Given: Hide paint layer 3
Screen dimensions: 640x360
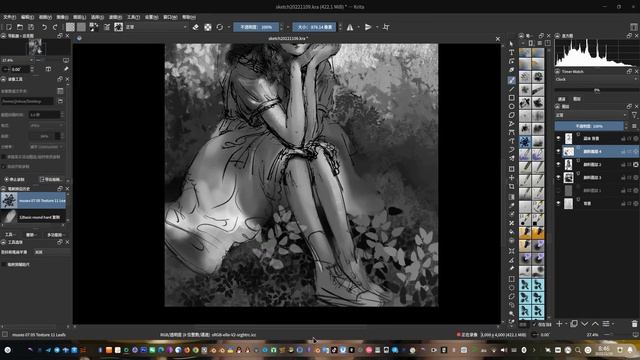Looking at the screenshot, I should [558, 178].
